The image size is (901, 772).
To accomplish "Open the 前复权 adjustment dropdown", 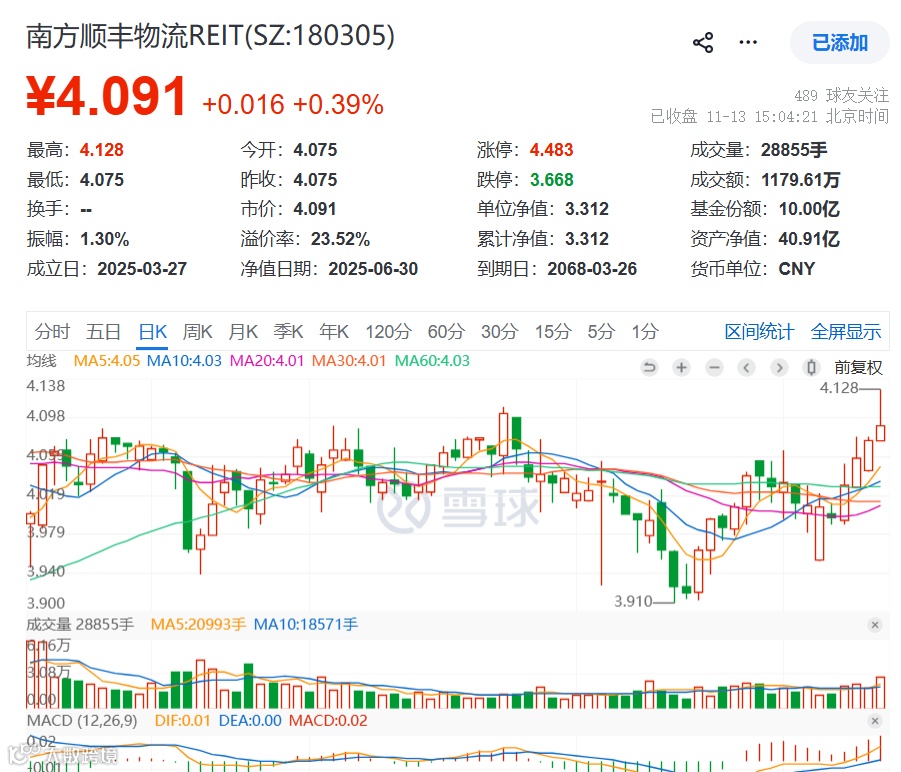I will click(858, 367).
